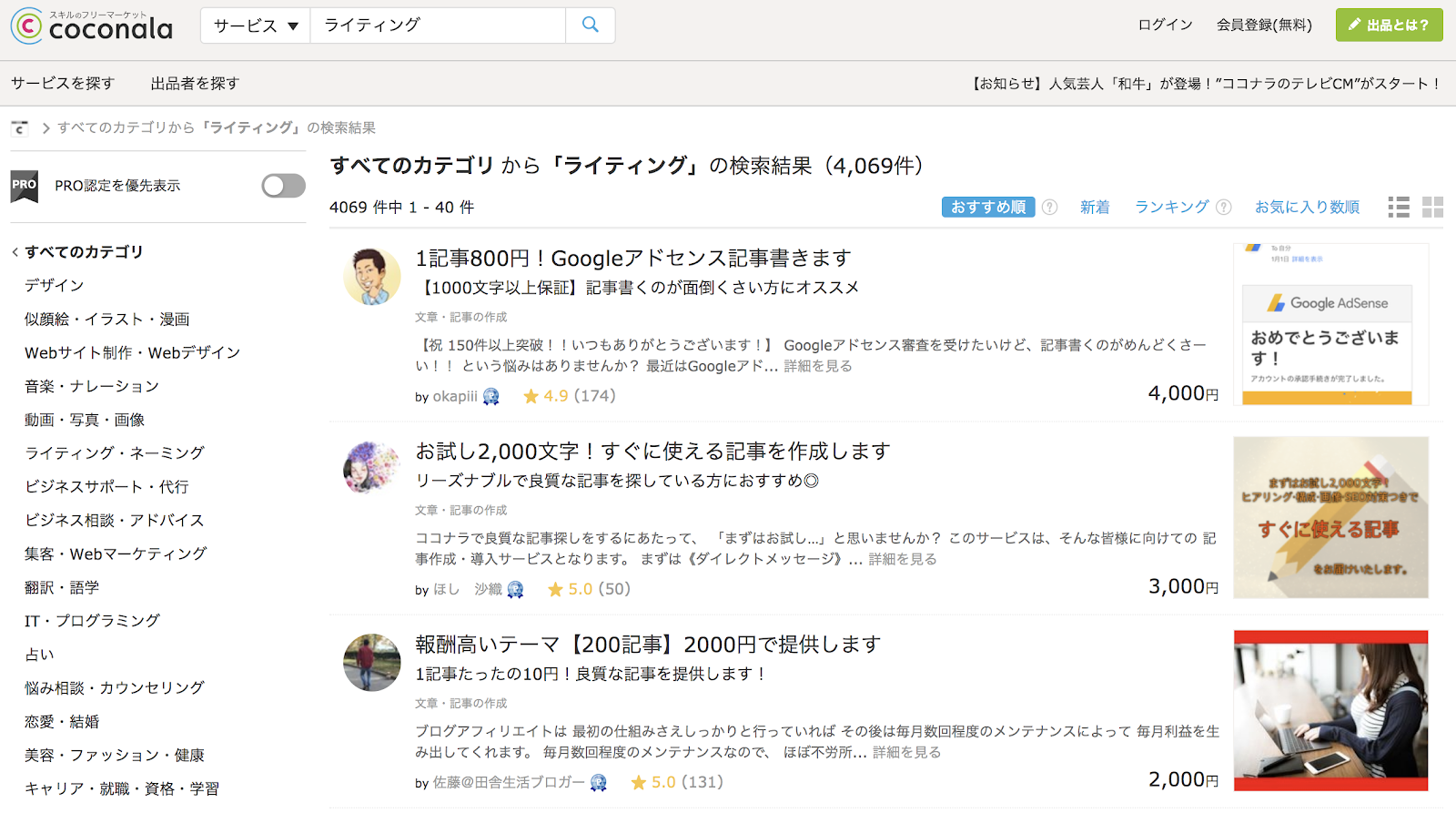
Task: Select ライティング・ネーミング category
Action: pos(115,453)
